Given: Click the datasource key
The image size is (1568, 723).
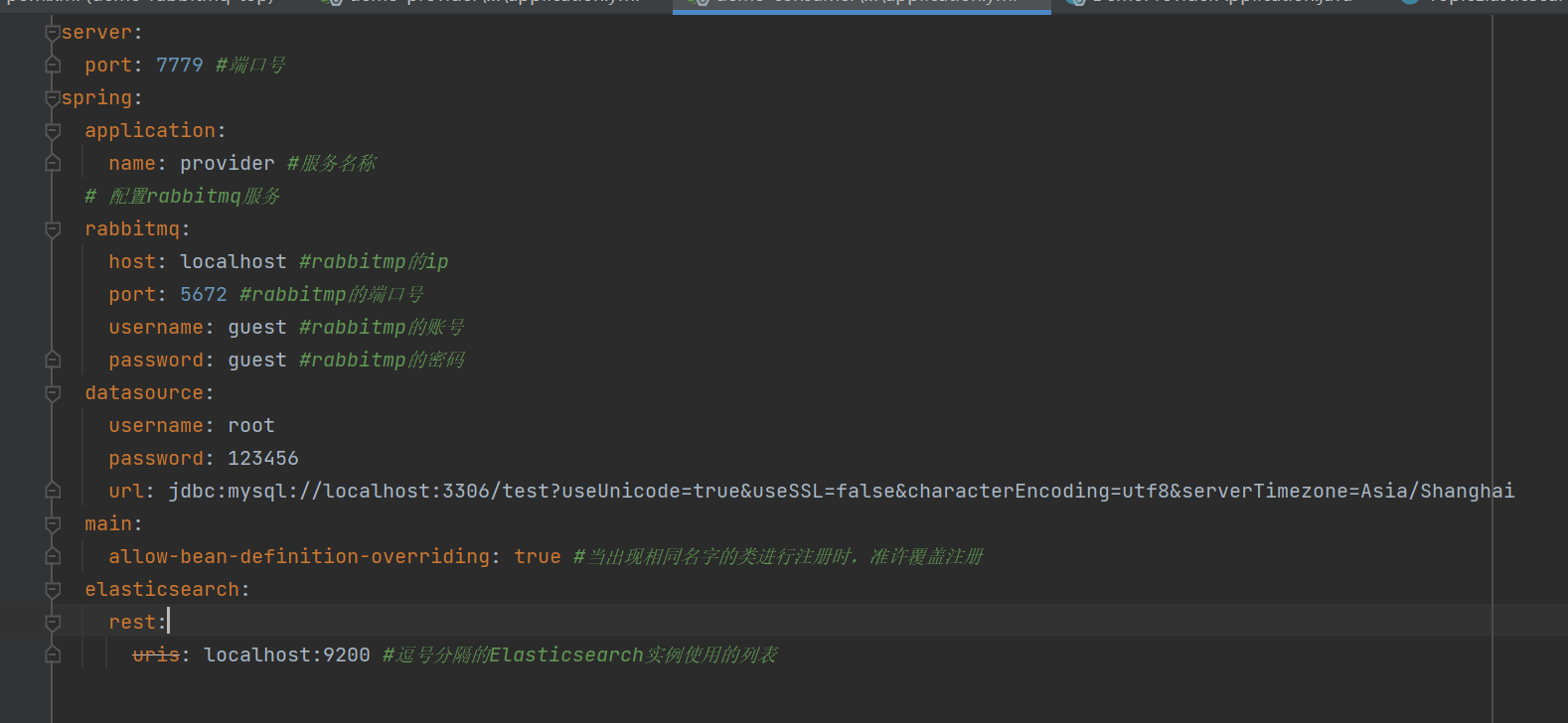Looking at the screenshot, I should tap(144, 393).
